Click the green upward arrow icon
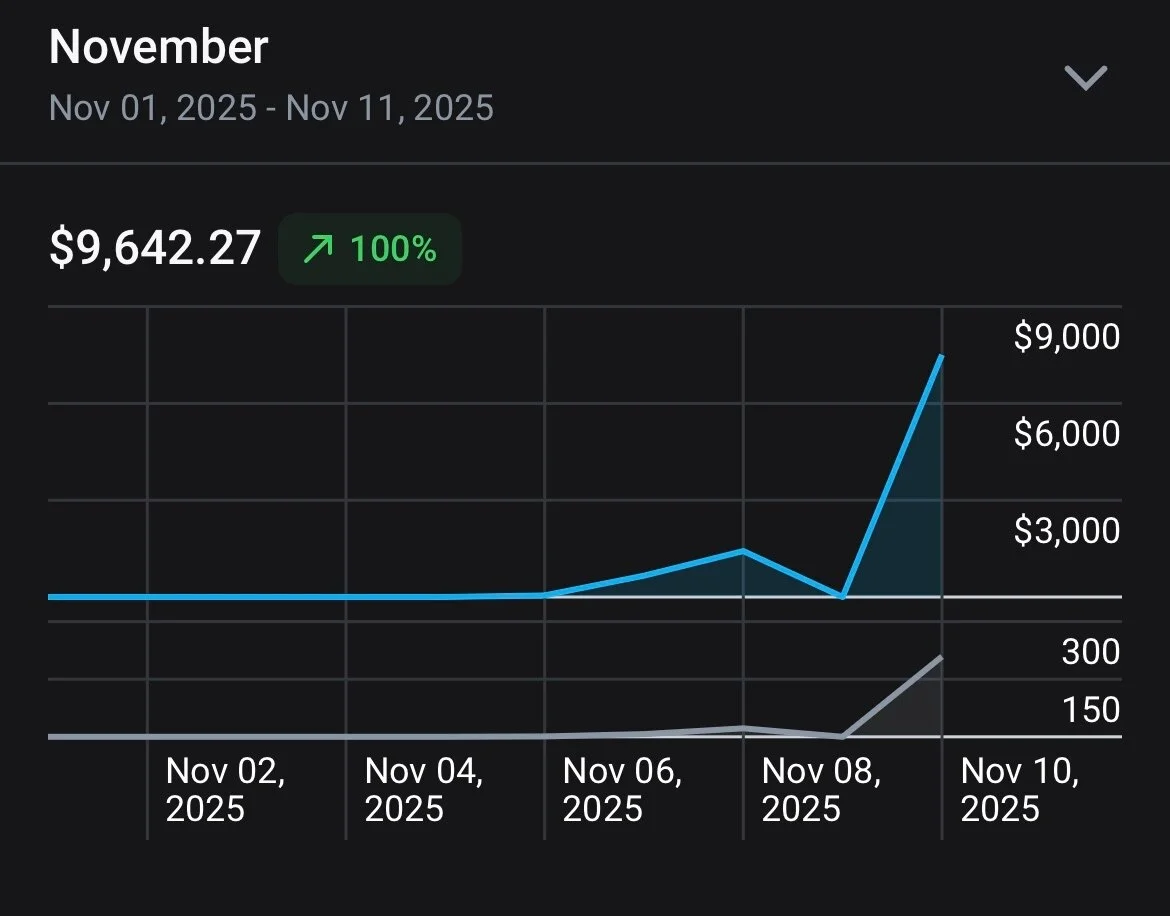The width and height of the screenshot is (1170, 916). 317,249
